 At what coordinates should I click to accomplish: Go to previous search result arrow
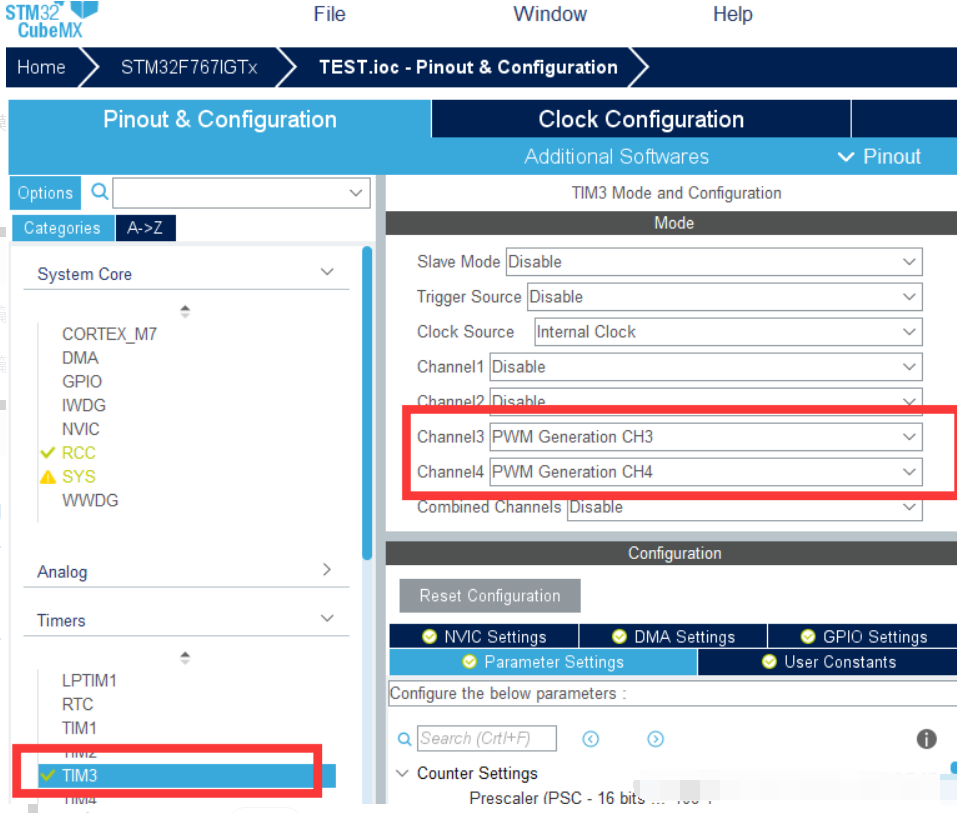590,739
